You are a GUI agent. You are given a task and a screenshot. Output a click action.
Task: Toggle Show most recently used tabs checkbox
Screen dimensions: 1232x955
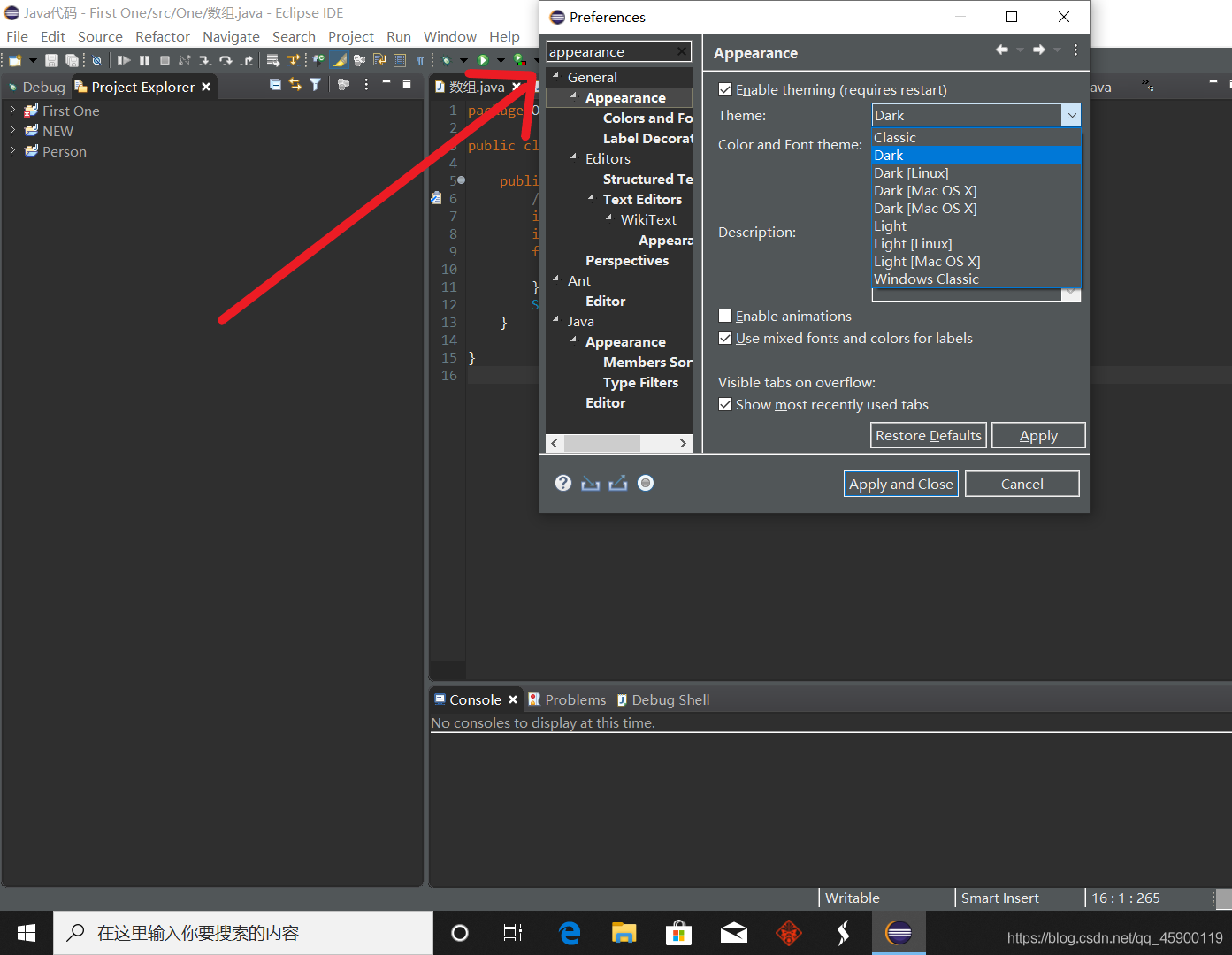click(x=725, y=404)
